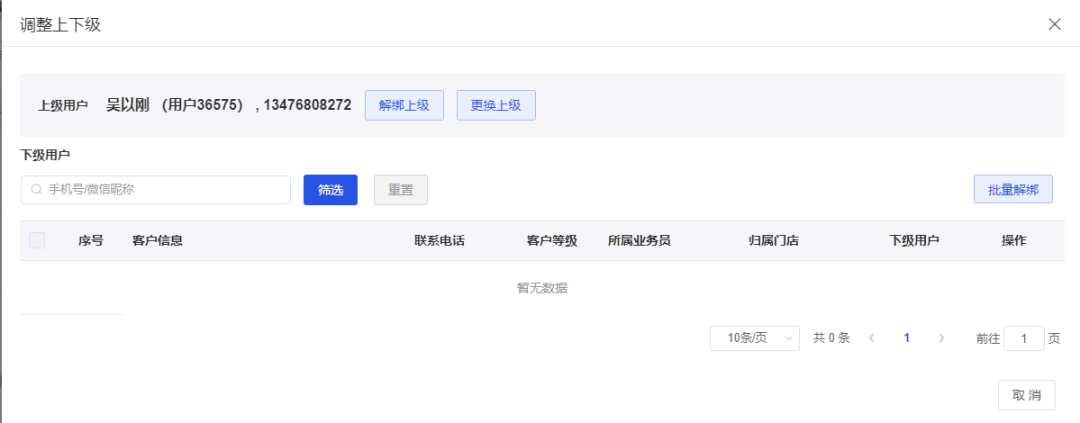Click the magnifier icon in search box
1080x423 pixels.
point(37,189)
